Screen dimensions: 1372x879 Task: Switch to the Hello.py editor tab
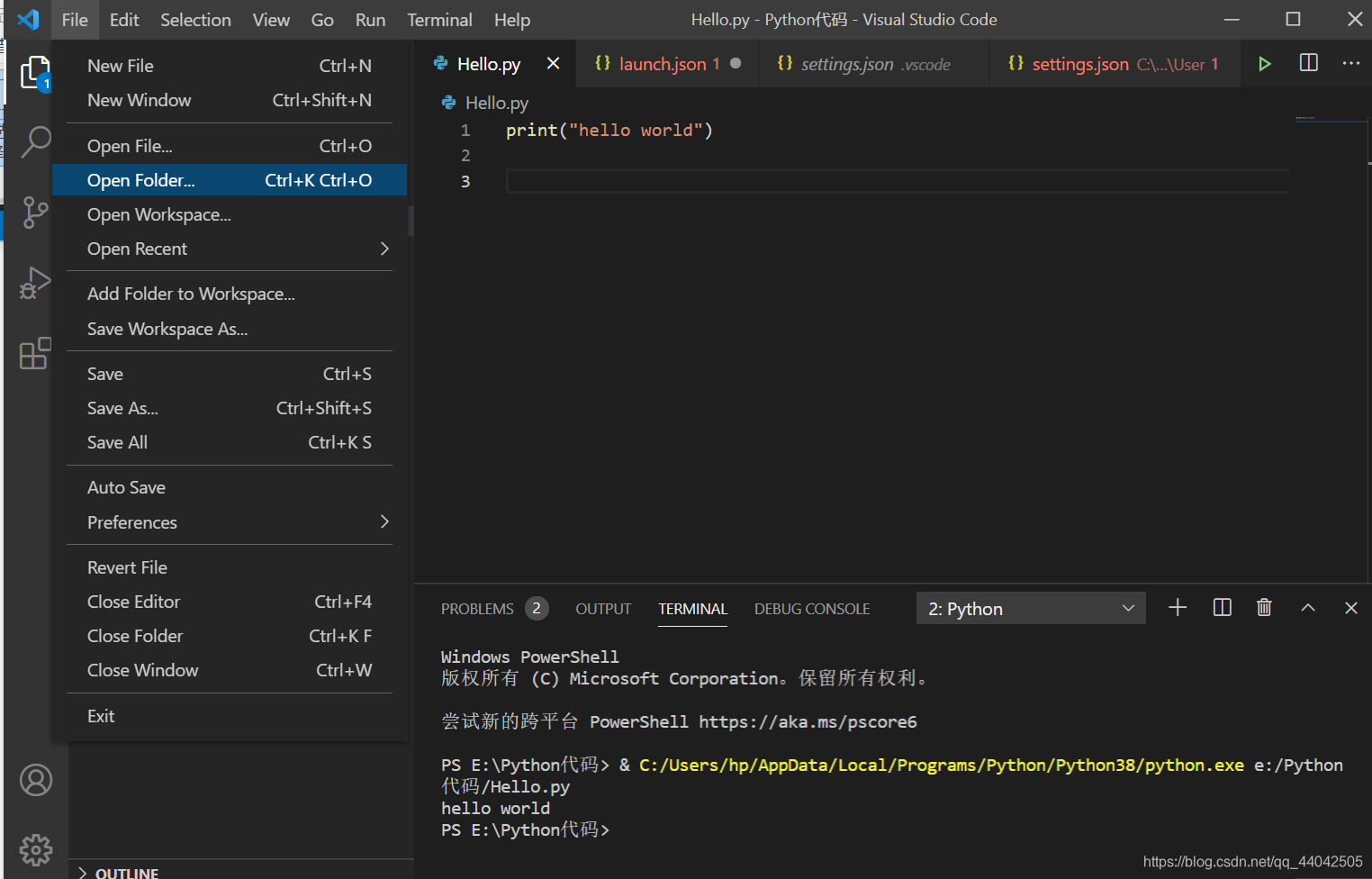[496, 63]
